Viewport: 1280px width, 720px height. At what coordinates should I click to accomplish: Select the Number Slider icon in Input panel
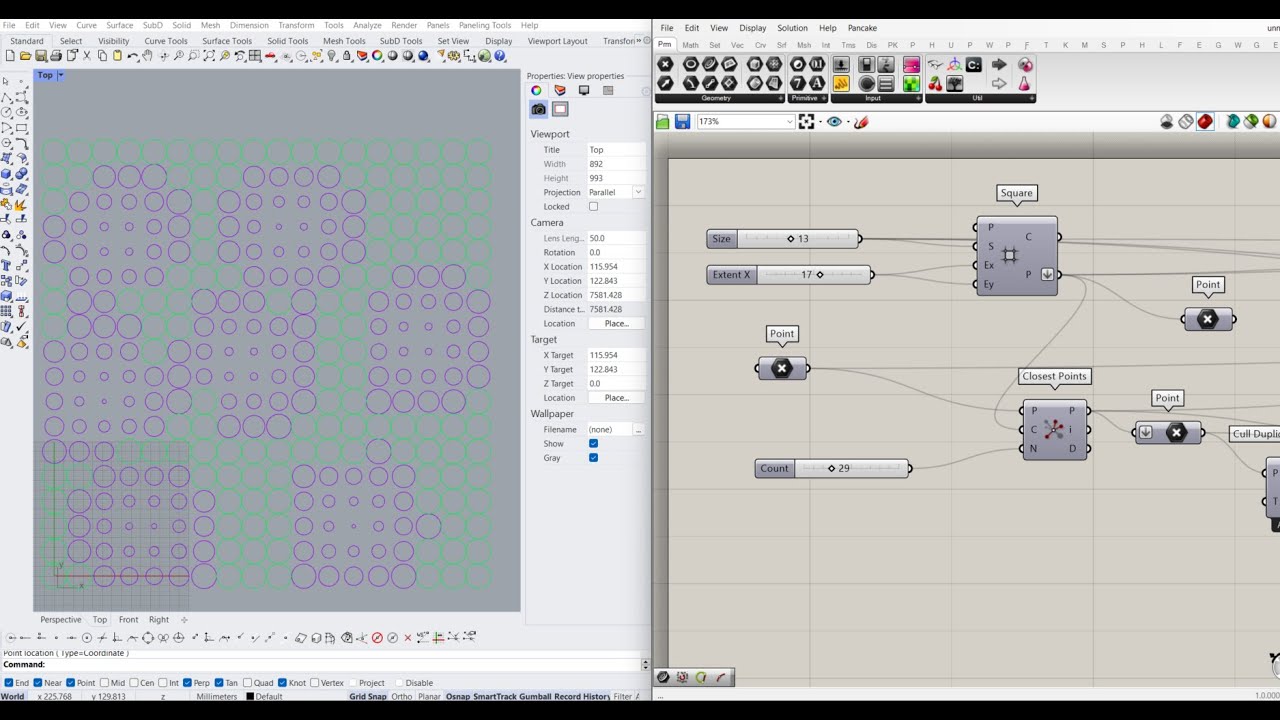click(841, 64)
